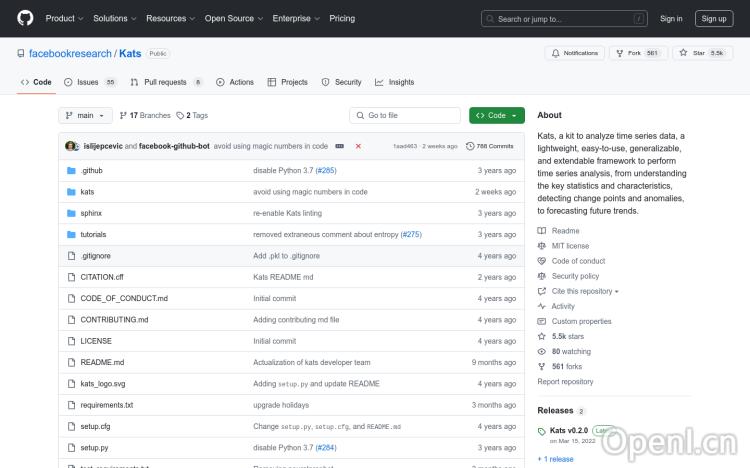Screen dimensions: 750x468
Task: Open the README.md file link
Action: [102, 362]
